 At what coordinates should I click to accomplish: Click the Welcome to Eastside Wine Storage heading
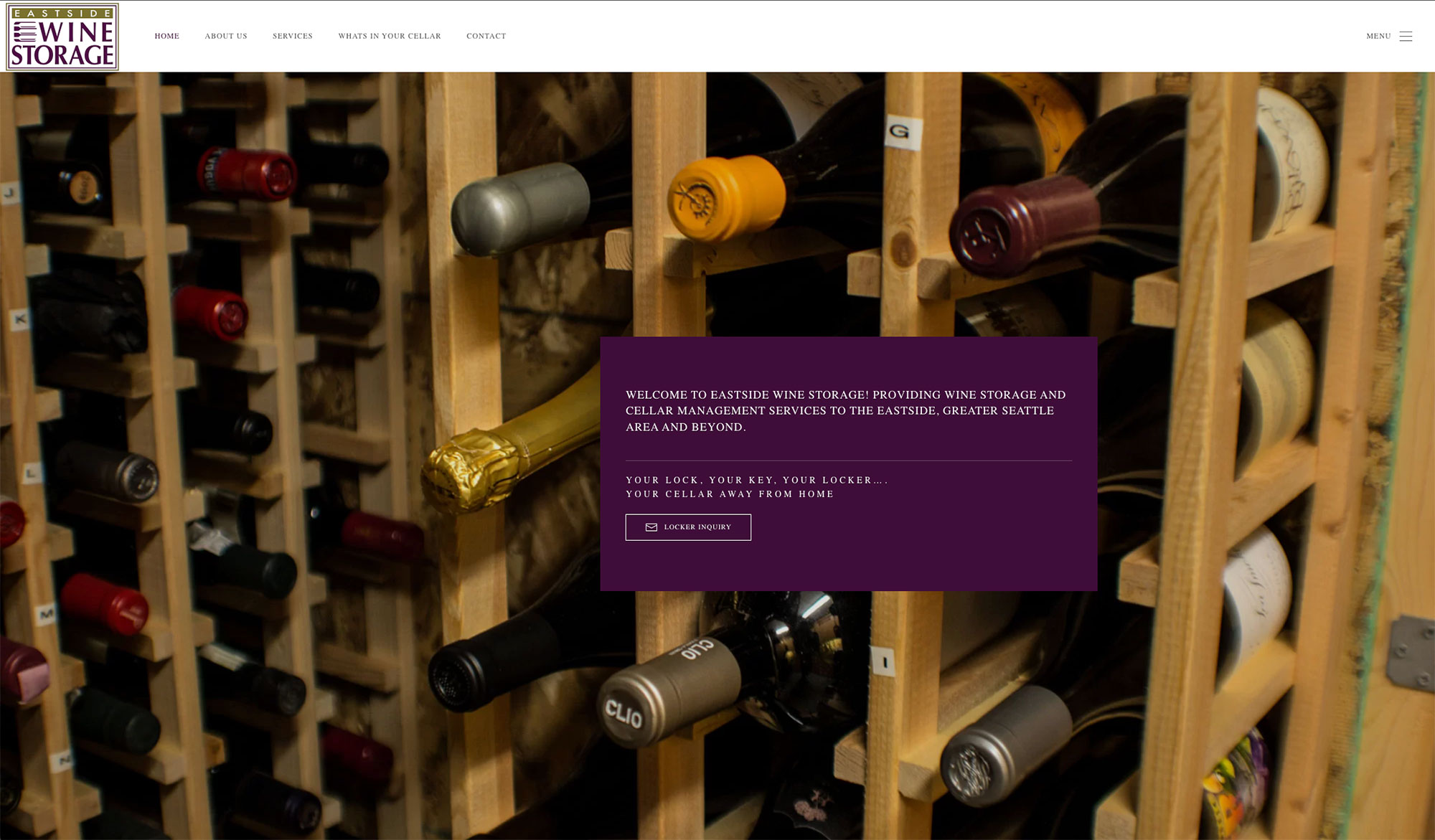[x=845, y=410]
